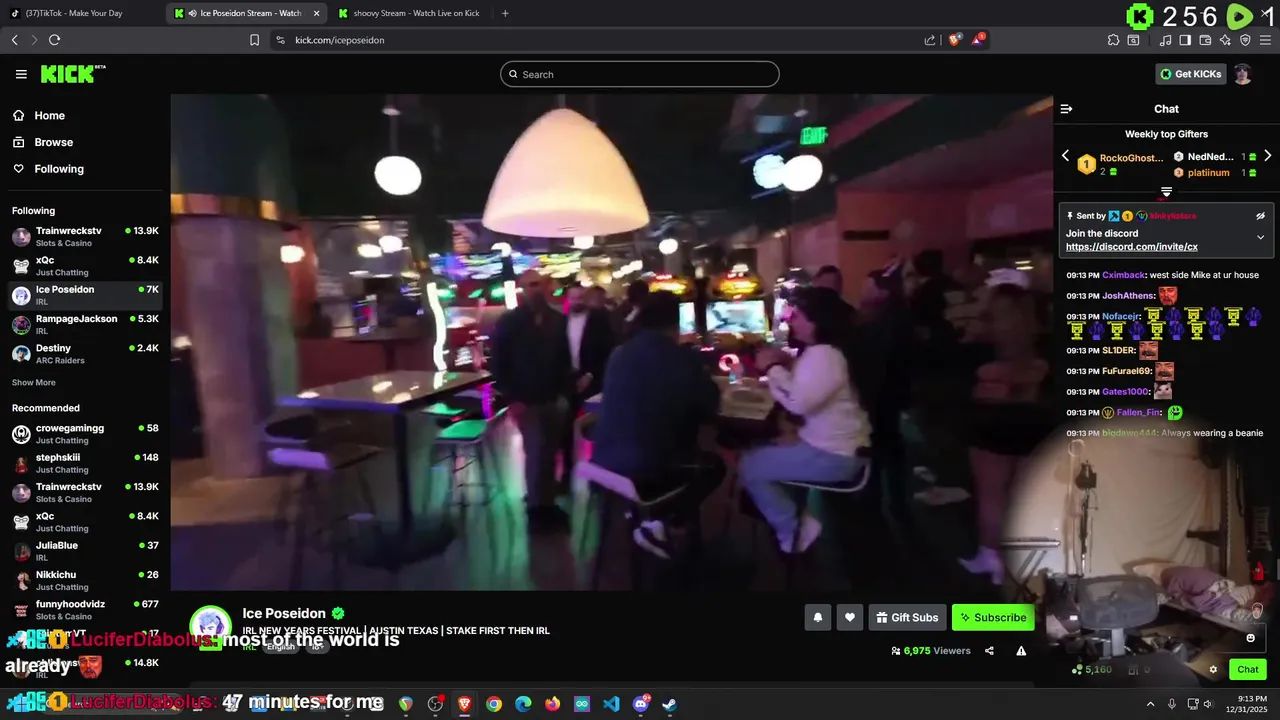The image size is (1280, 720).
Task: Go back in browser history
Action: (14, 40)
